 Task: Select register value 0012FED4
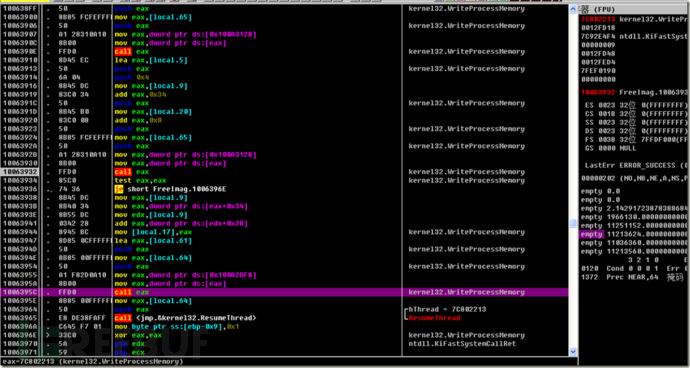click(x=598, y=62)
